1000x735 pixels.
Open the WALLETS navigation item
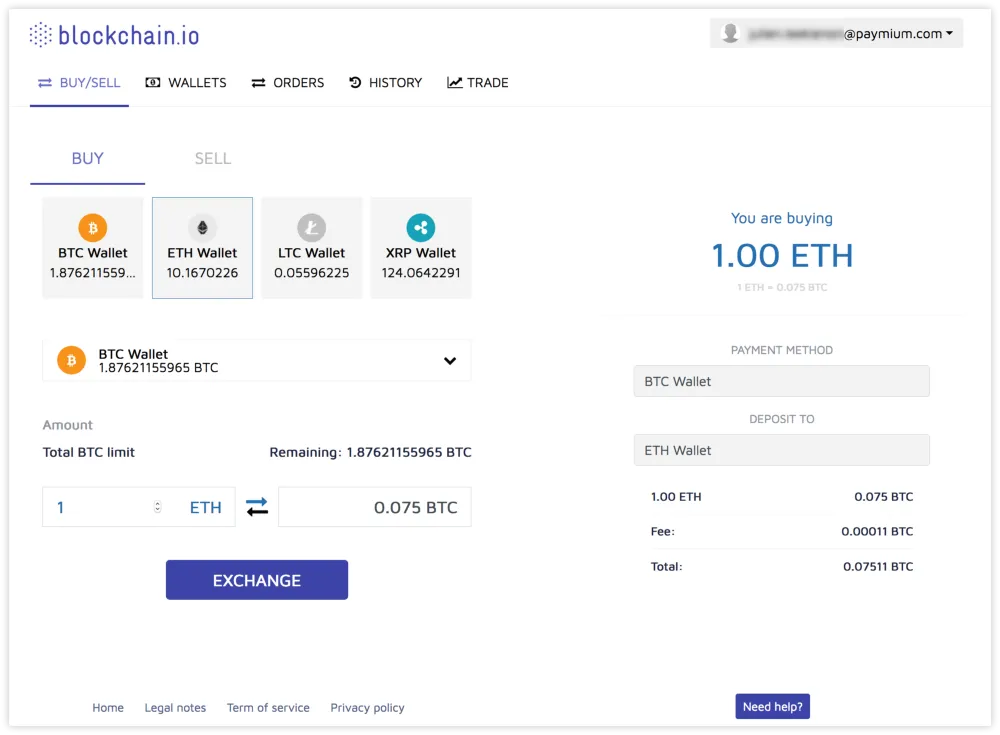[186, 83]
